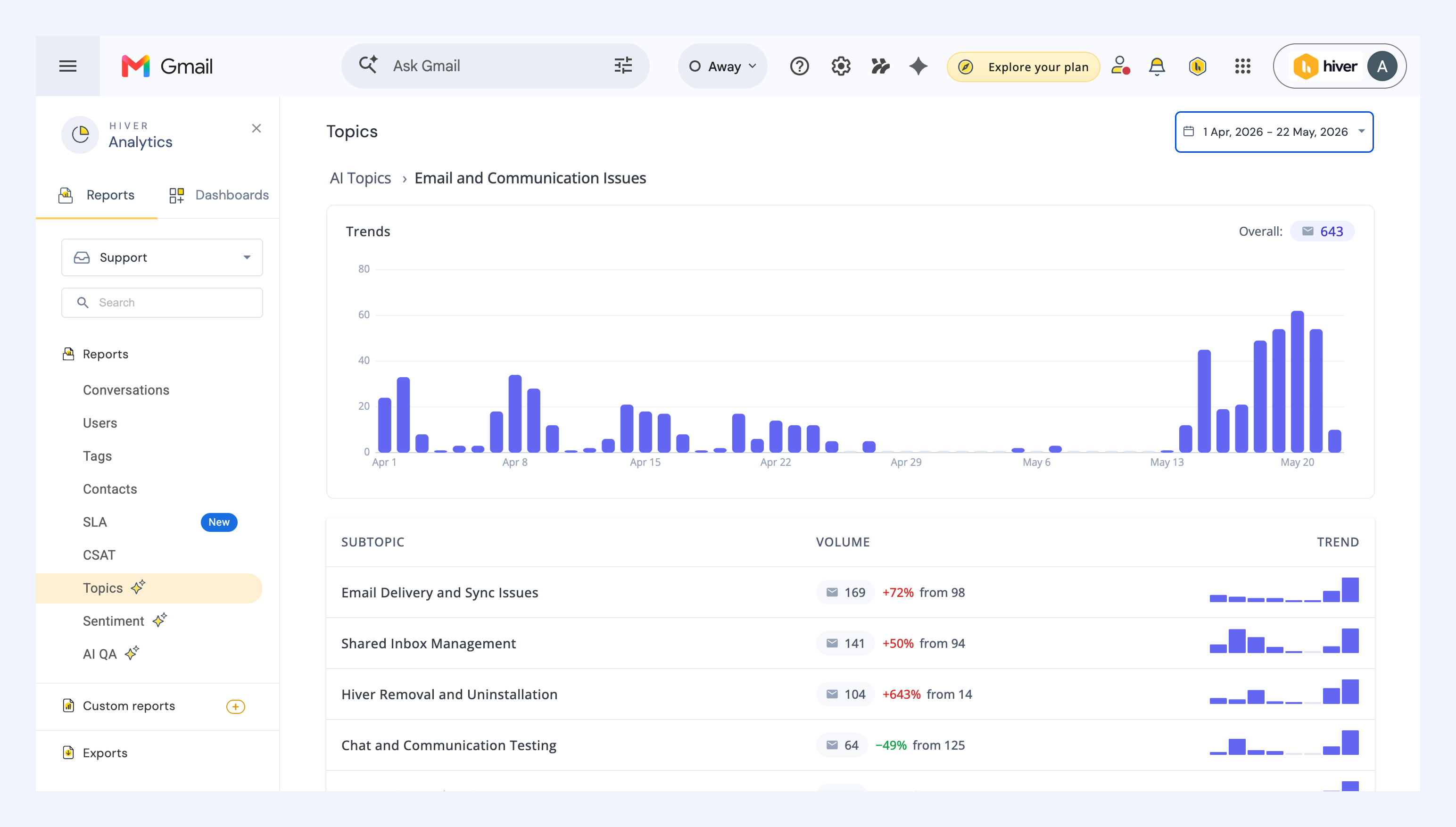
Task: Switch to the Dashboards tab
Action: (219, 195)
